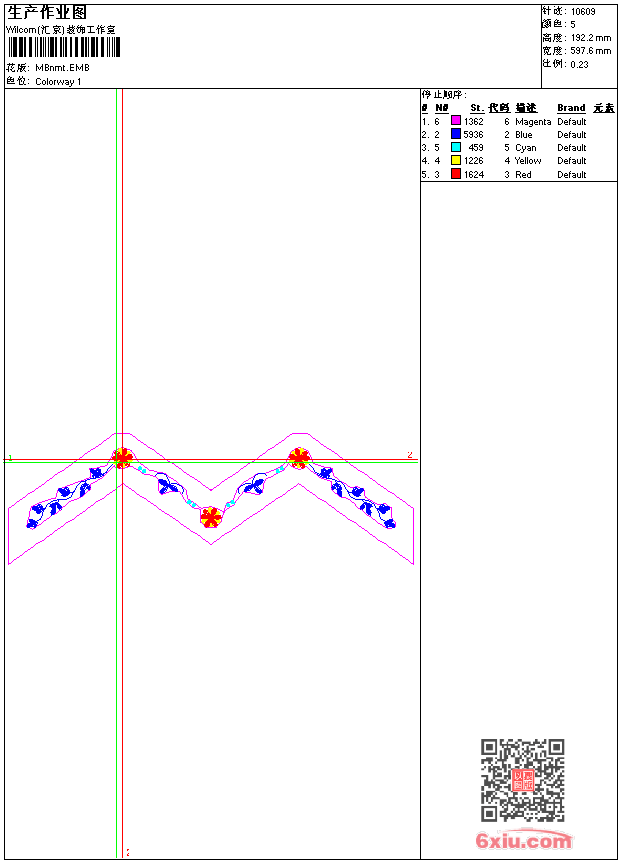Click the Yellow thread color swatch

(455, 160)
